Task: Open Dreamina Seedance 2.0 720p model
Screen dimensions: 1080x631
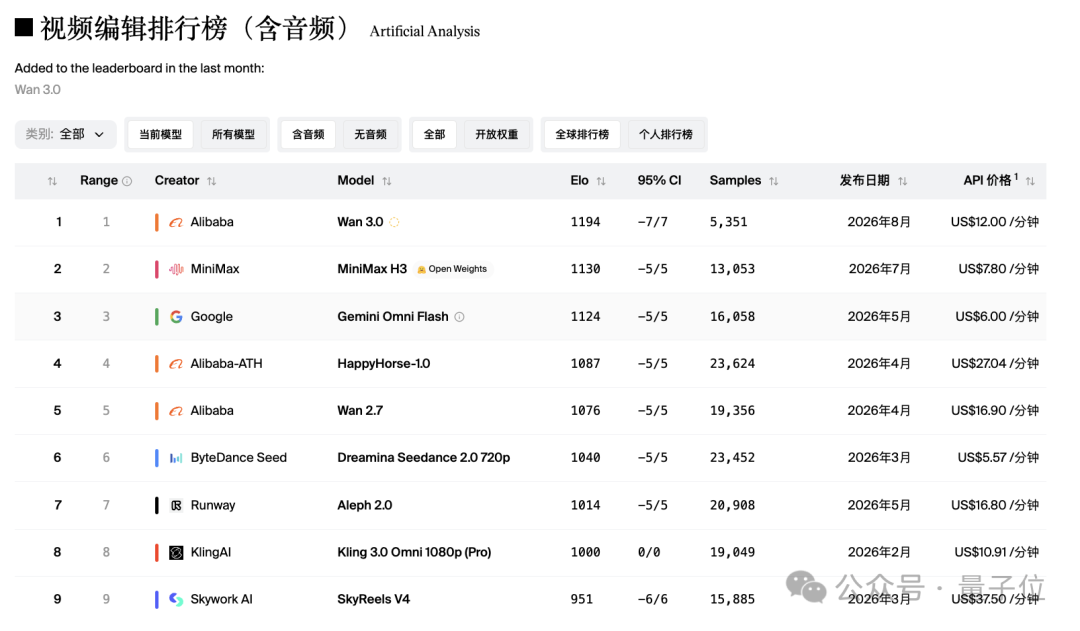Action: [424, 458]
